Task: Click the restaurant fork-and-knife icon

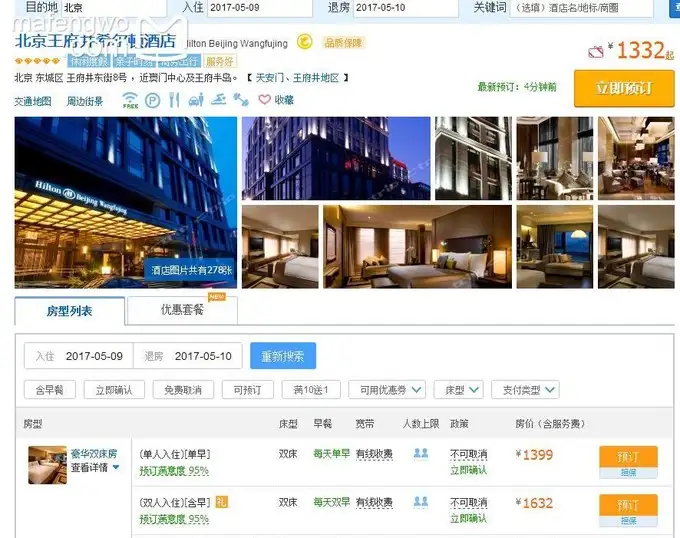Action: pos(174,100)
